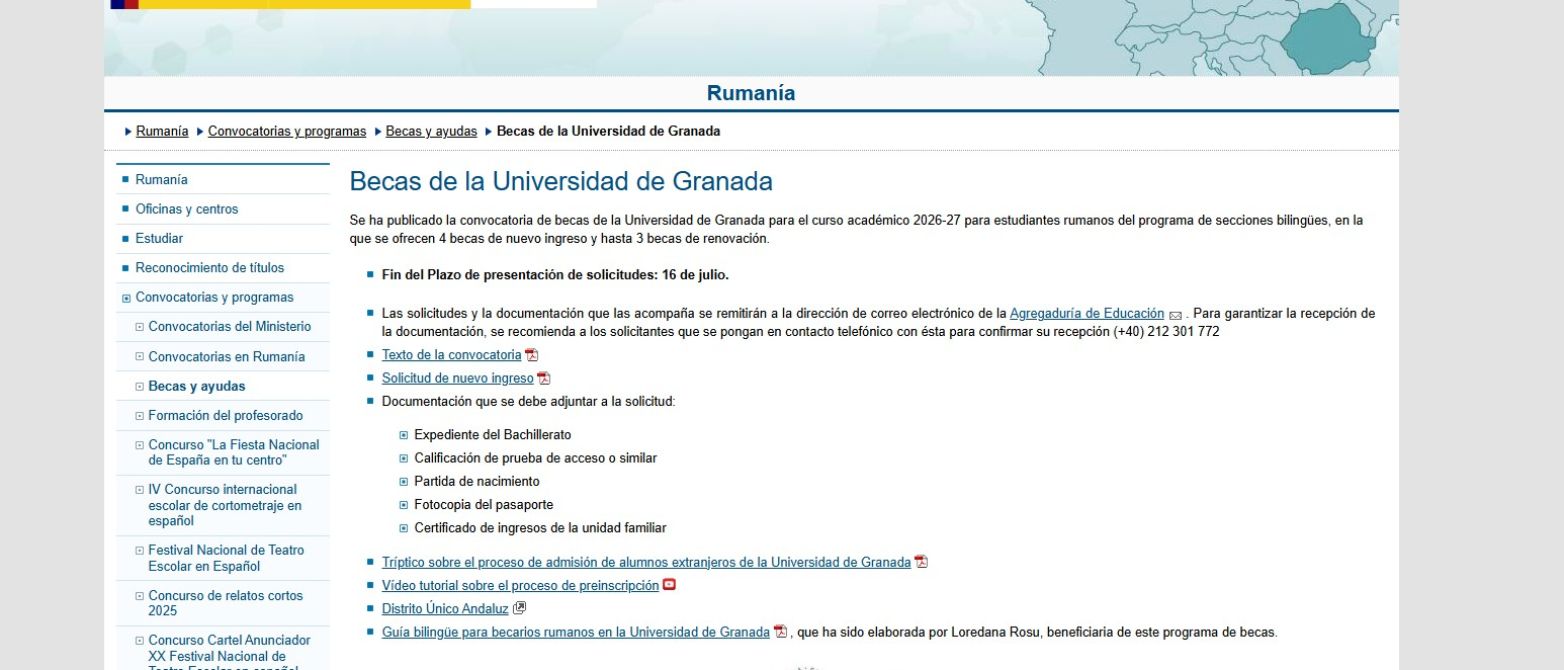Expand IV Concurso internacional cortometraje marker
This screenshot has width=1564, height=670.
pos(140,490)
